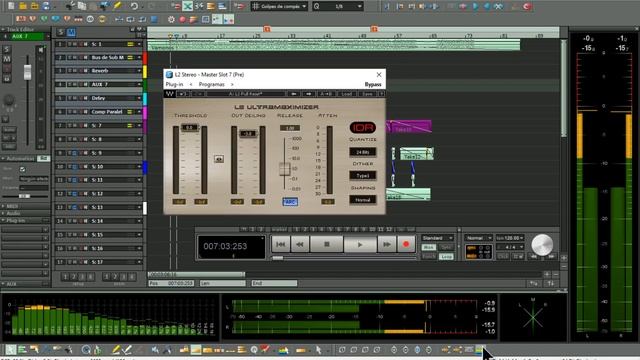Toggle global Mute button above track list
Viewport: 640px width, 360px height.
click(71, 32)
